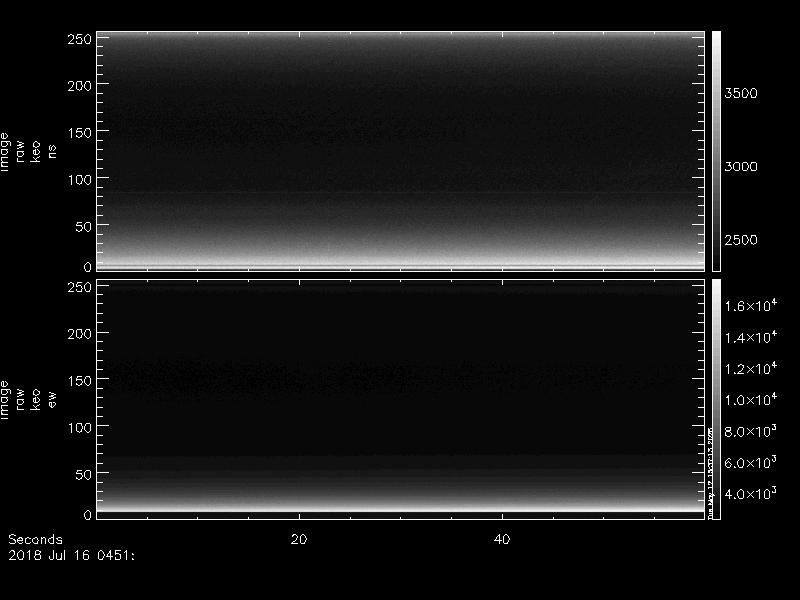Image resolution: width=800 pixels, height=600 pixels.
Task: Click the '100' label on top plot axis
Action: coord(80,180)
